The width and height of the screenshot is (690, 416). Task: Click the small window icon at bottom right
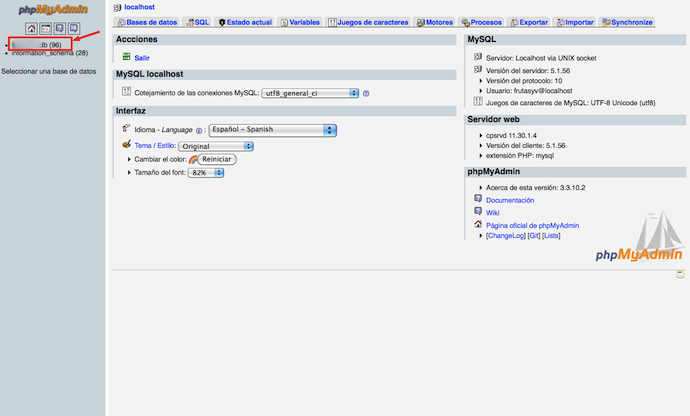coord(680,275)
